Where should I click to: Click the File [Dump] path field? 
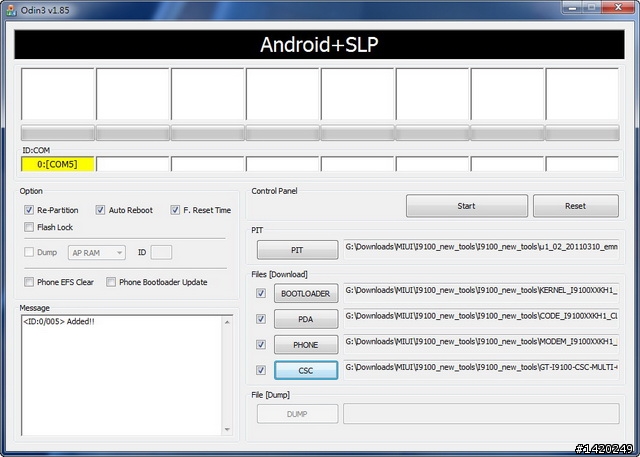coord(481,414)
